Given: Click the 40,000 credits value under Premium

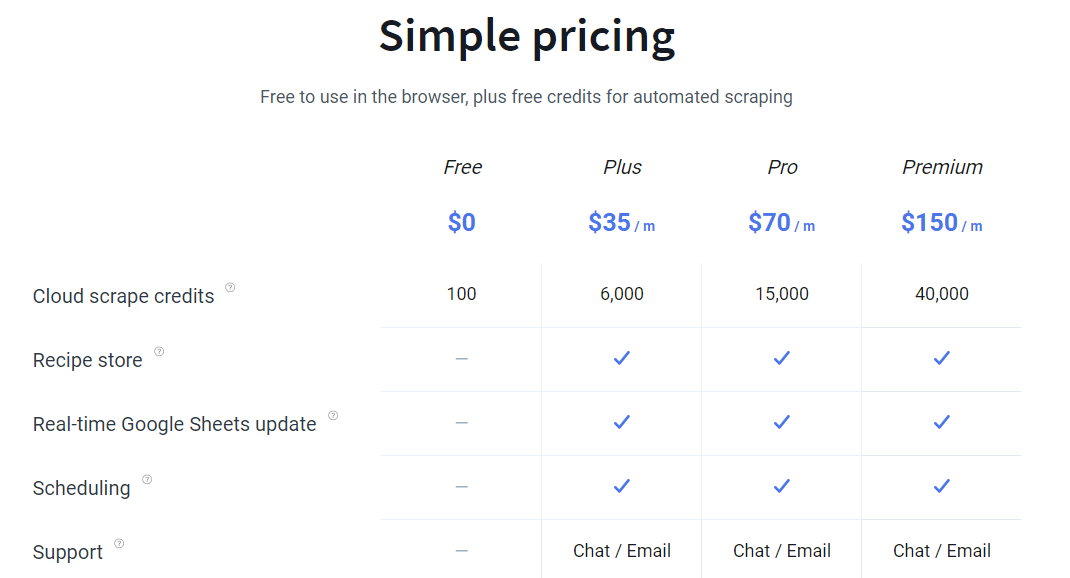Looking at the screenshot, I should point(942,294).
